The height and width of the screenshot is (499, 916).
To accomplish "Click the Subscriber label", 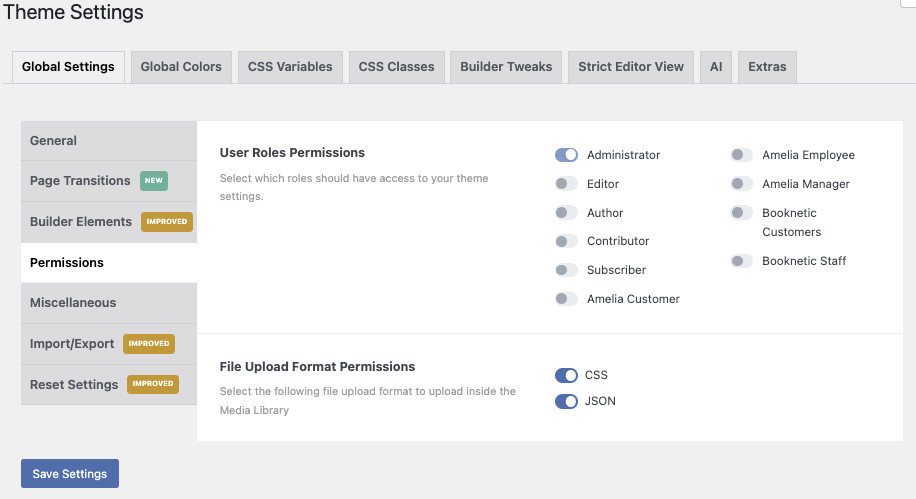I will pos(616,270).
